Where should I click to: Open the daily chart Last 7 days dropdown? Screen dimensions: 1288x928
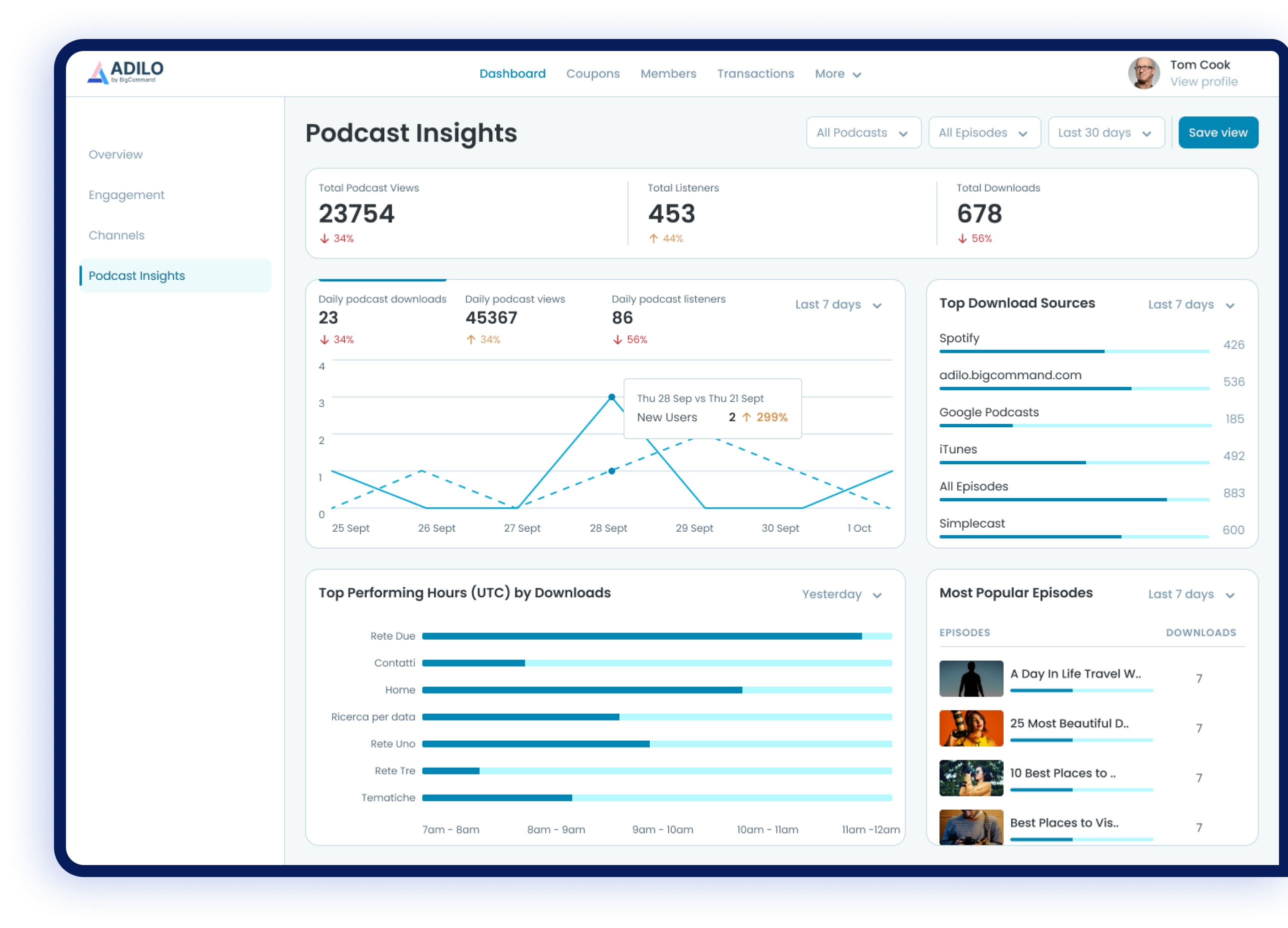click(838, 305)
